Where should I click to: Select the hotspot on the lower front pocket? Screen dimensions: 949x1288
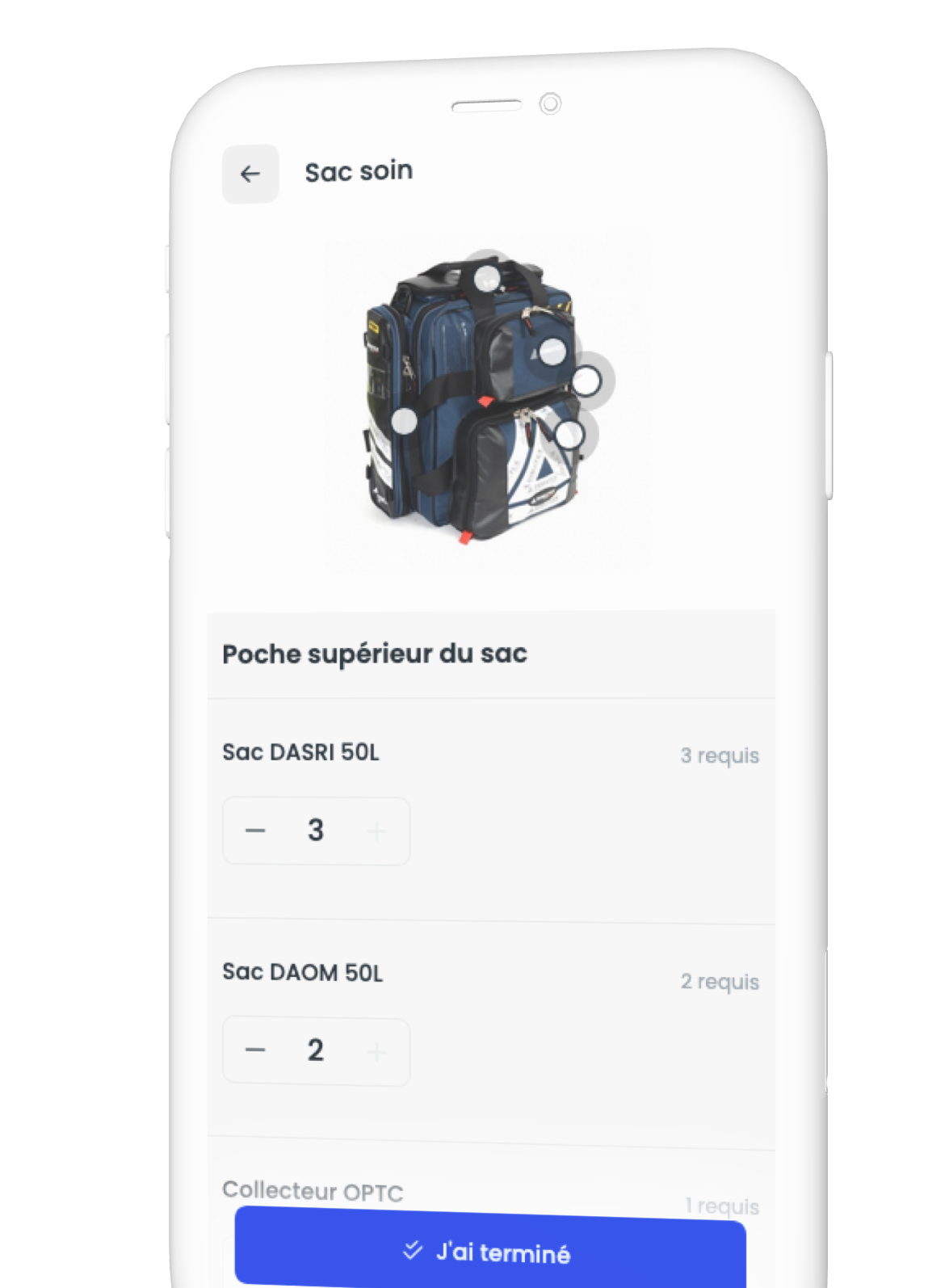click(569, 434)
